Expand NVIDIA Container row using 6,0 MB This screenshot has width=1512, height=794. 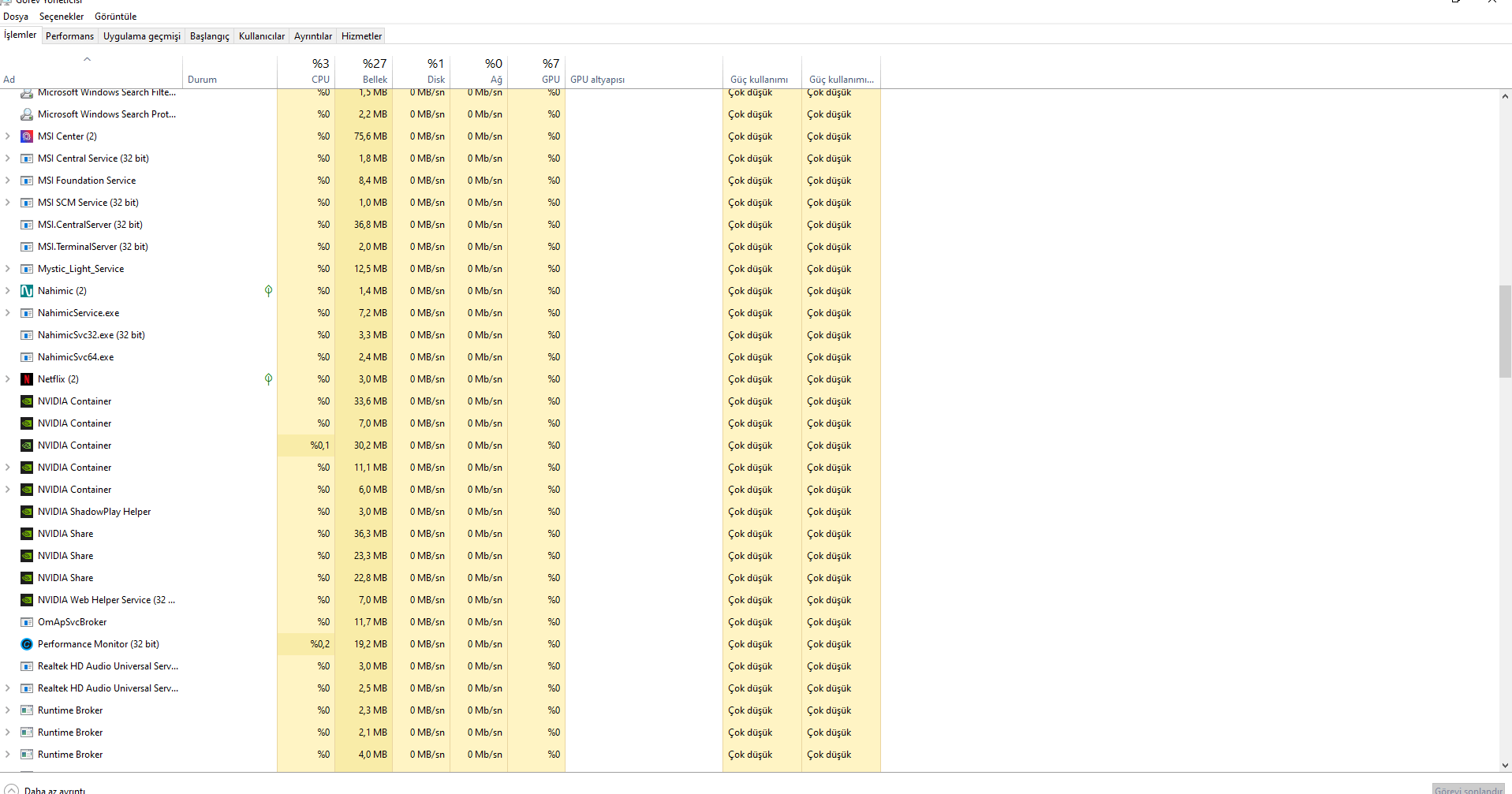(x=8, y=490)
